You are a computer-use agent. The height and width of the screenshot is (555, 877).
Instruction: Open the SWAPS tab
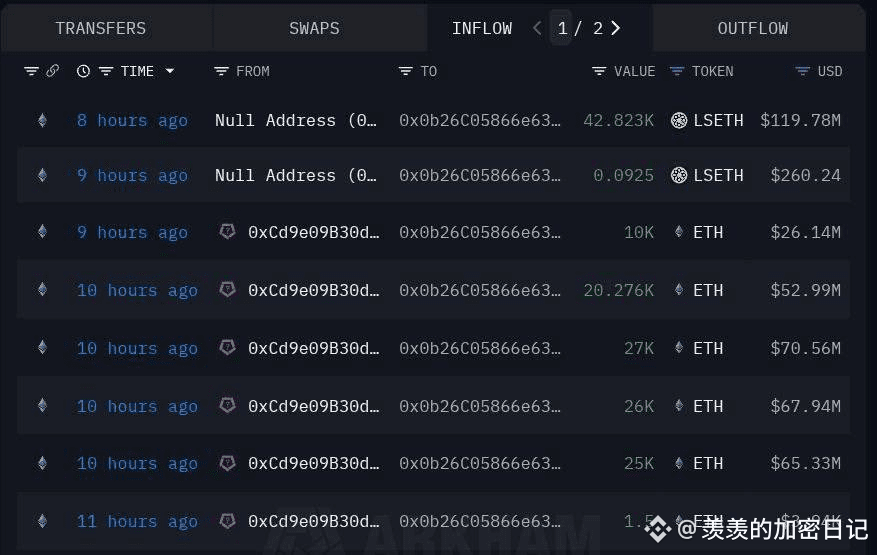coord(314,29)
